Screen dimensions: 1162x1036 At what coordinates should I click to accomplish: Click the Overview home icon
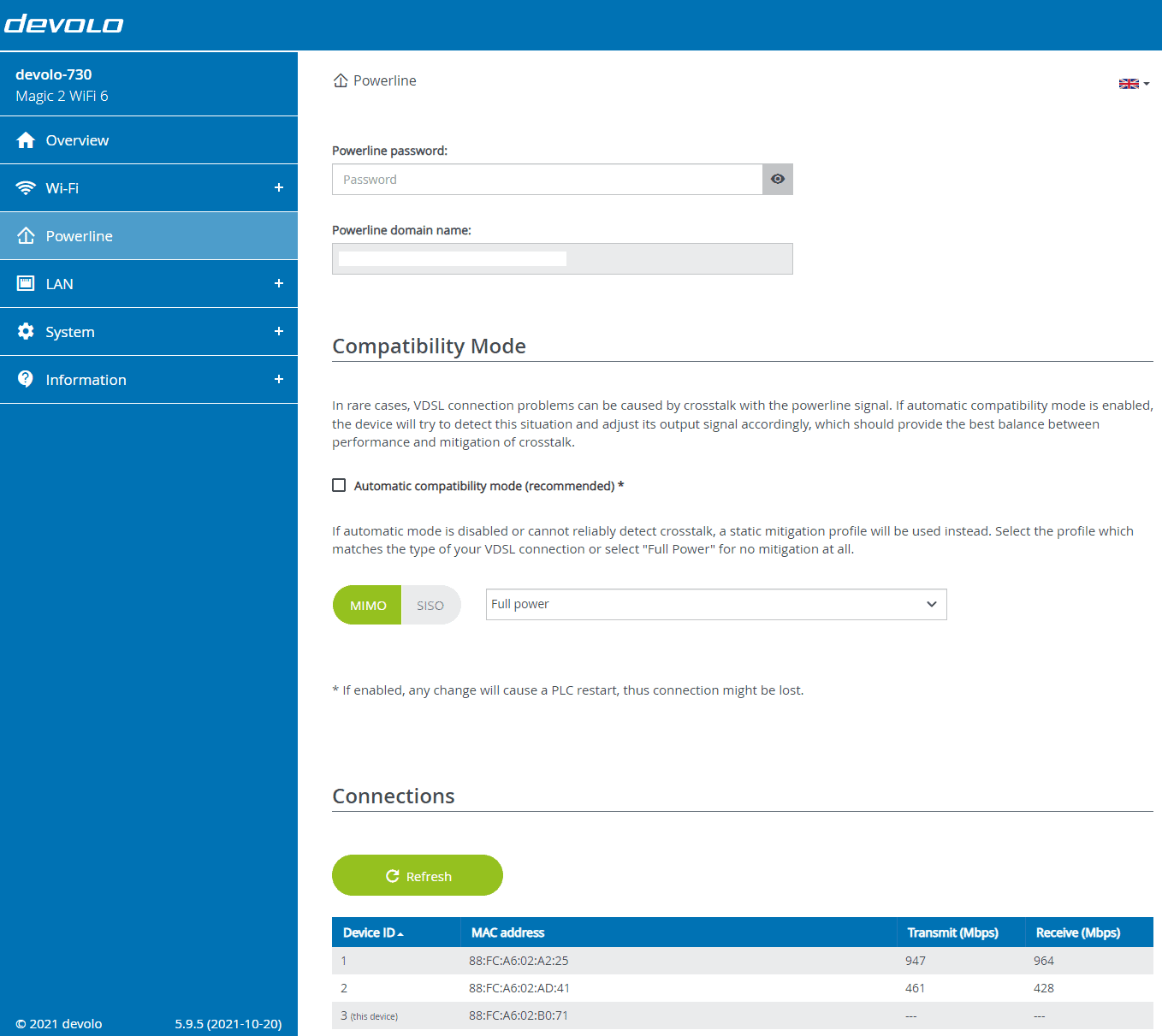pos(26,140)
